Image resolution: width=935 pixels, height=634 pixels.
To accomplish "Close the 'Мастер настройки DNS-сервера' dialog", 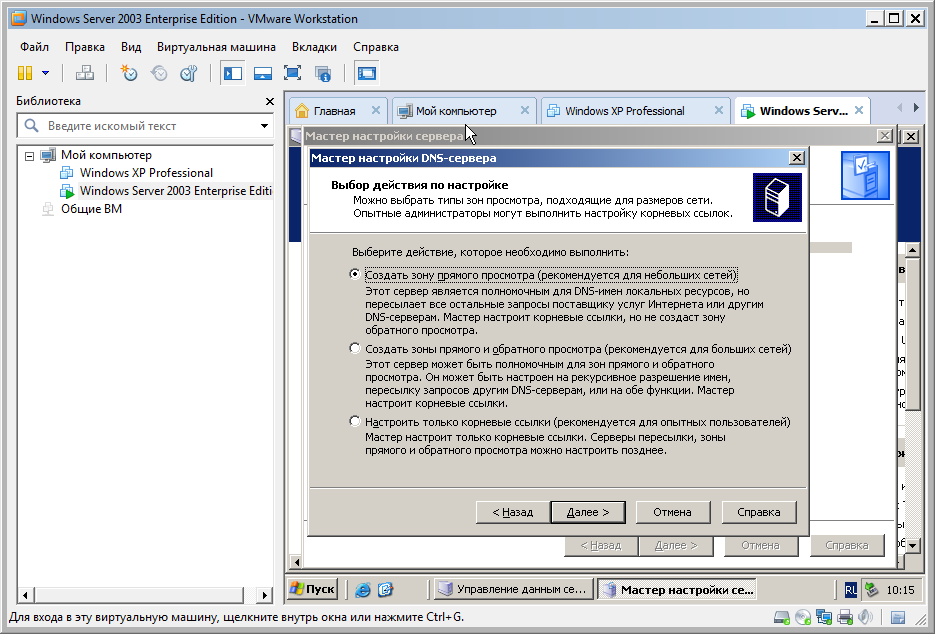I will pos(797,158).
